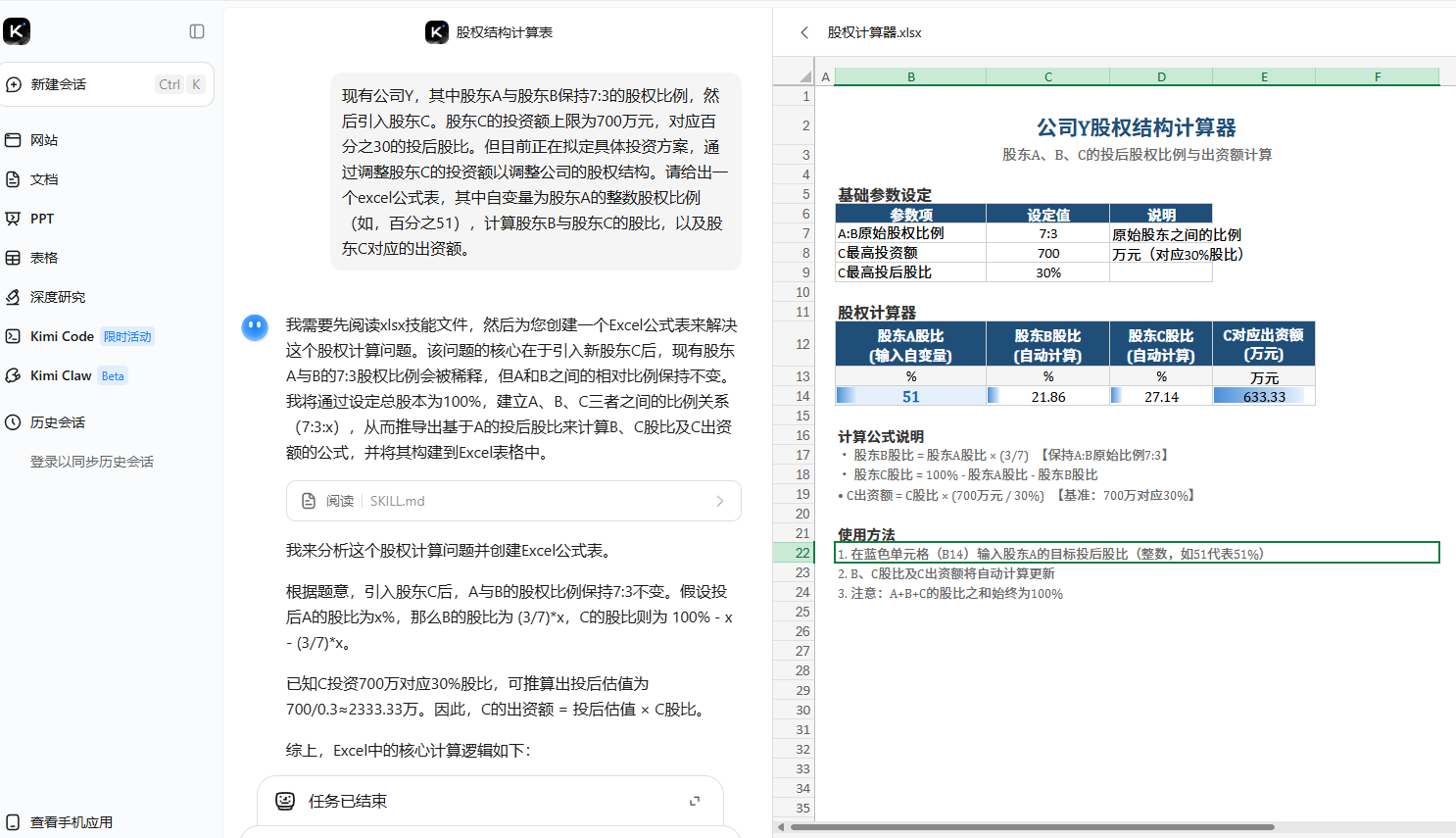
Task: Click the select-all corner of spreadsheet
Action: (x=804, y=76)
